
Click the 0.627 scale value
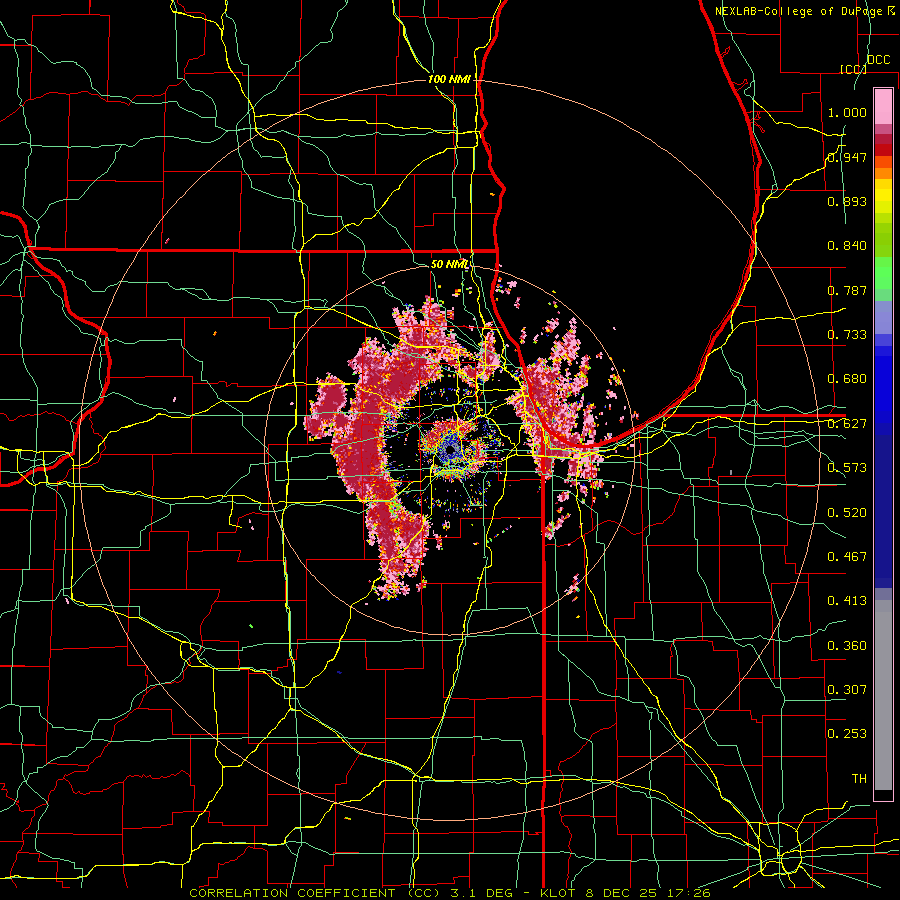click(x=847, y=424)
